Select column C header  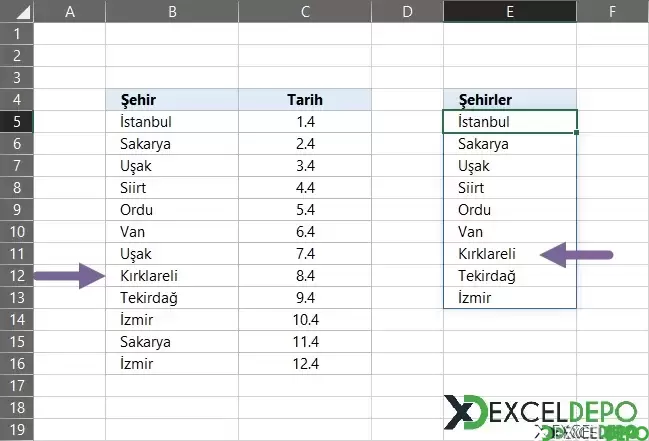[304, 12]
